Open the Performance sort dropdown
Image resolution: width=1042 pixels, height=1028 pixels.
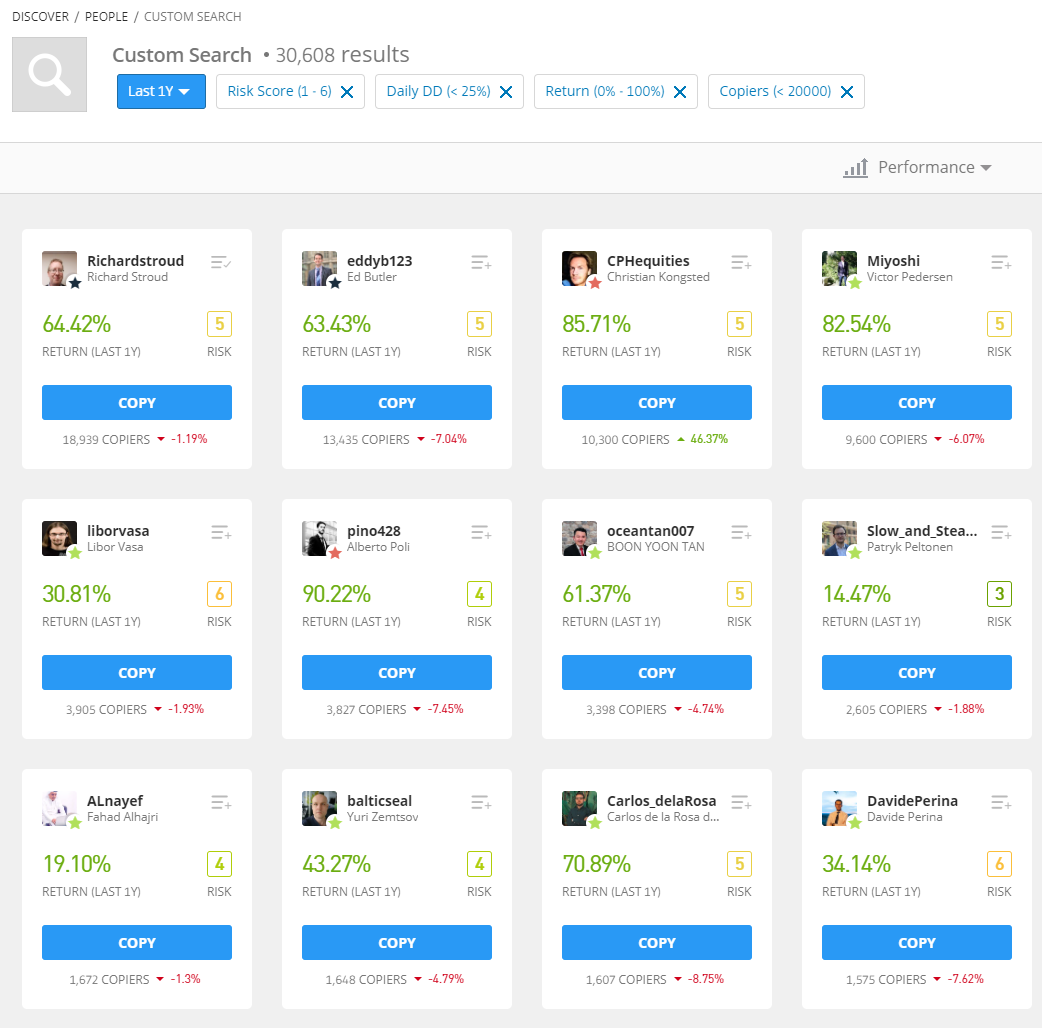pyautogui.click(x=926, y=168)
